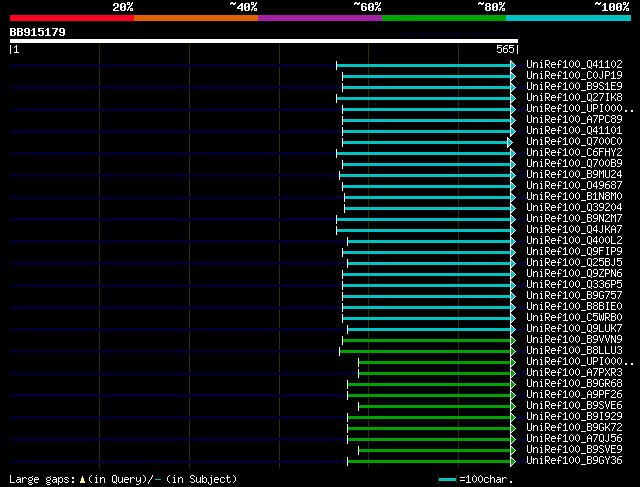Image resolution: width=640 pixels, height=487 pixels.
Task: Select the UniRef100_A7PXR3 label
Action: point(574,373)
